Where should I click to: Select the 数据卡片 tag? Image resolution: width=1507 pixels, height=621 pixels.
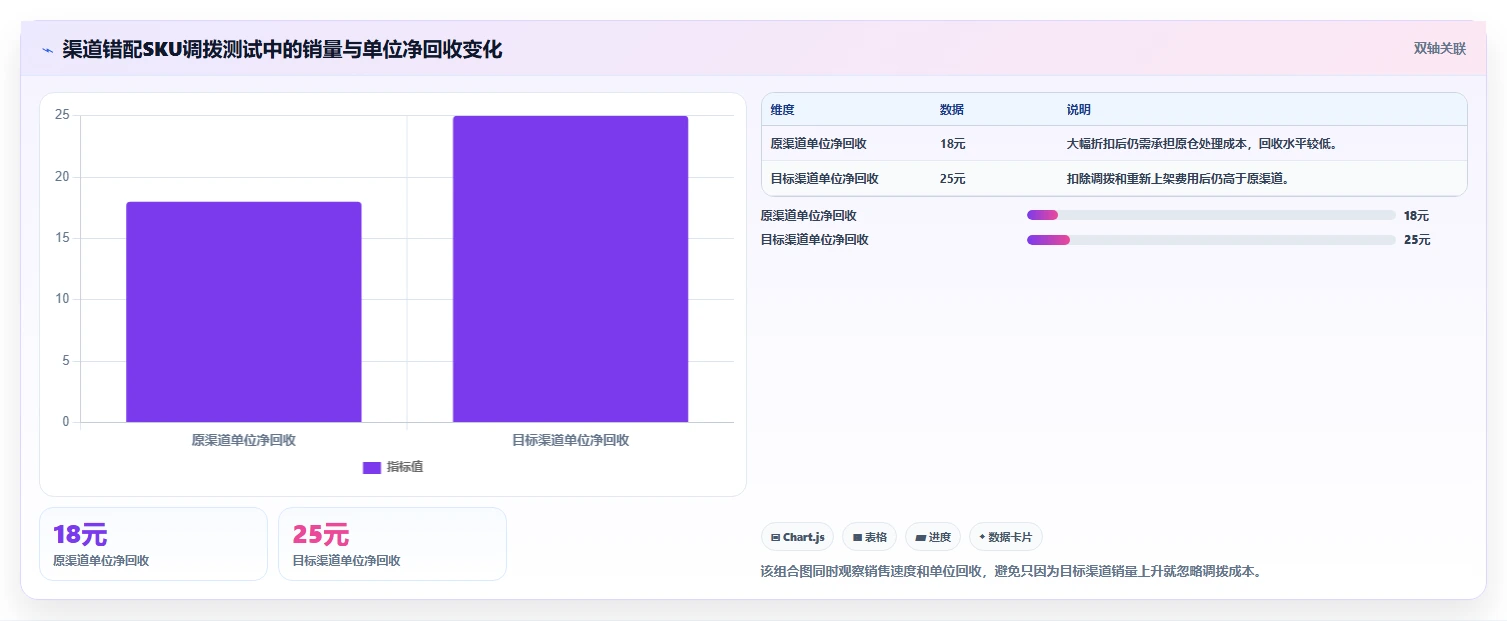point(1005,537)
